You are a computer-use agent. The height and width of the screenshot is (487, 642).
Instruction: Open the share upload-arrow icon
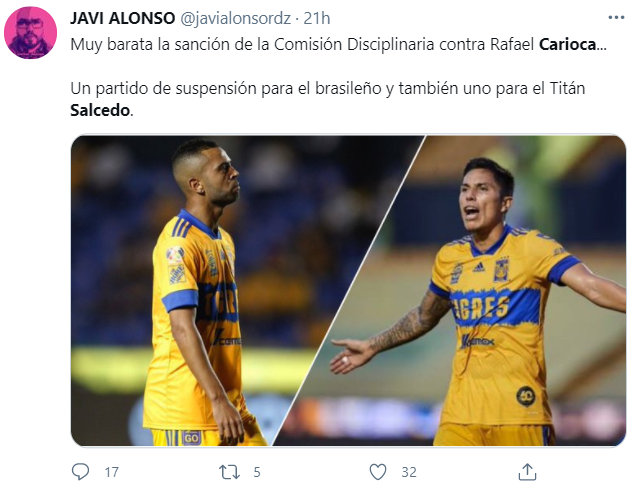point(527,472)
